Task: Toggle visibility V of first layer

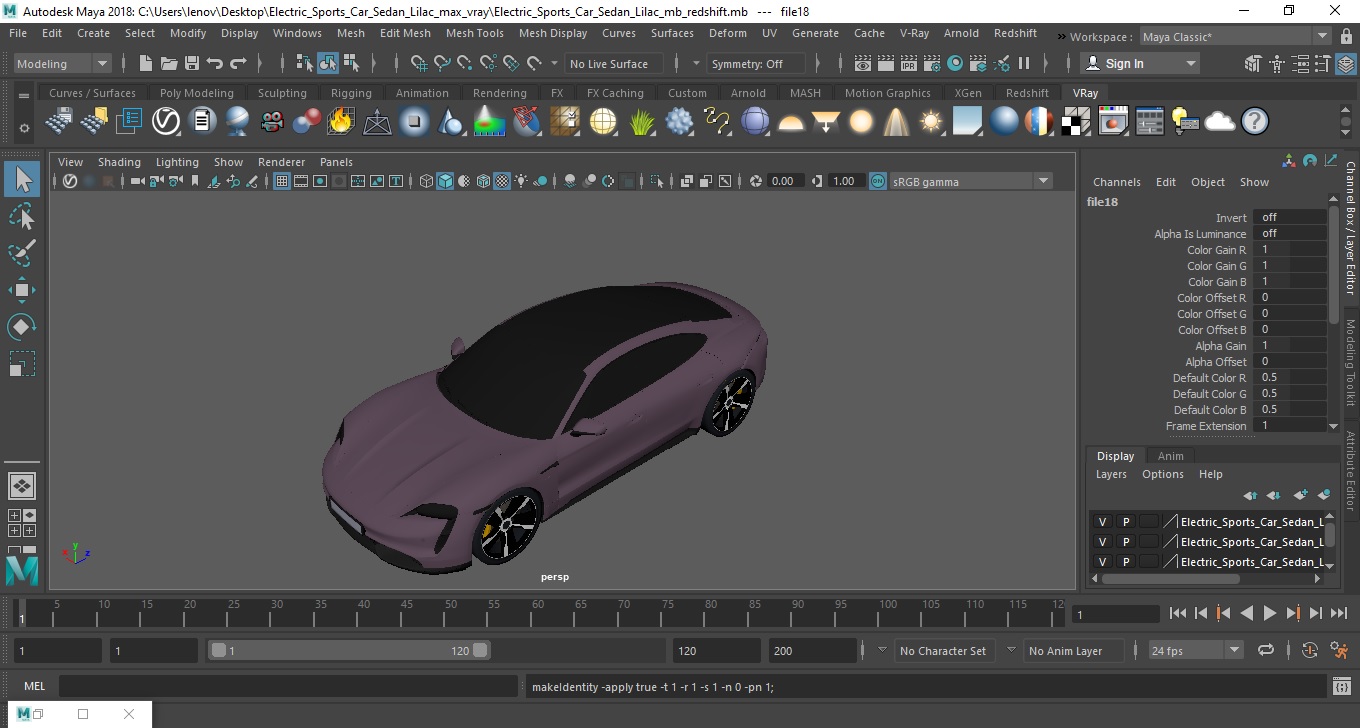Action: [x=1103, y=521]
